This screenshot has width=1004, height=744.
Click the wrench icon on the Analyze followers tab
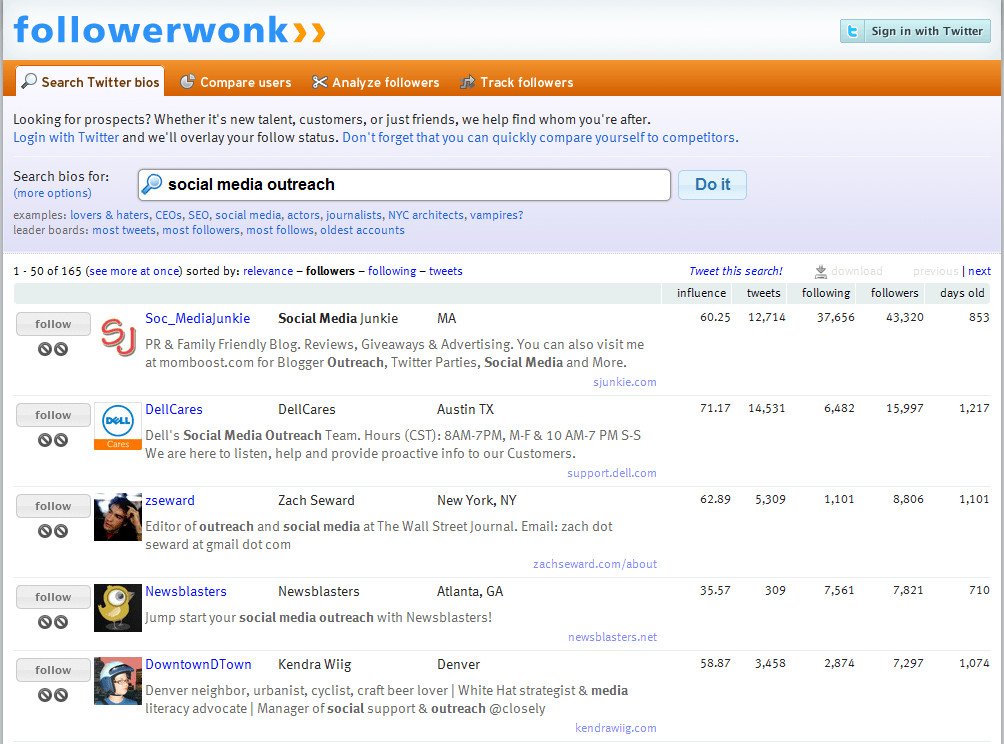(322, 82)
